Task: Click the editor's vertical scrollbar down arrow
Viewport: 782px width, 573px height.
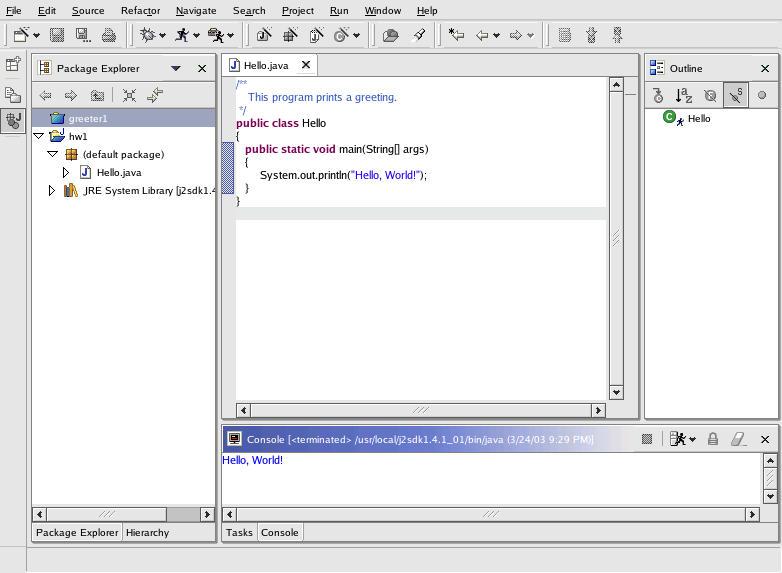Action: [615, 393]
